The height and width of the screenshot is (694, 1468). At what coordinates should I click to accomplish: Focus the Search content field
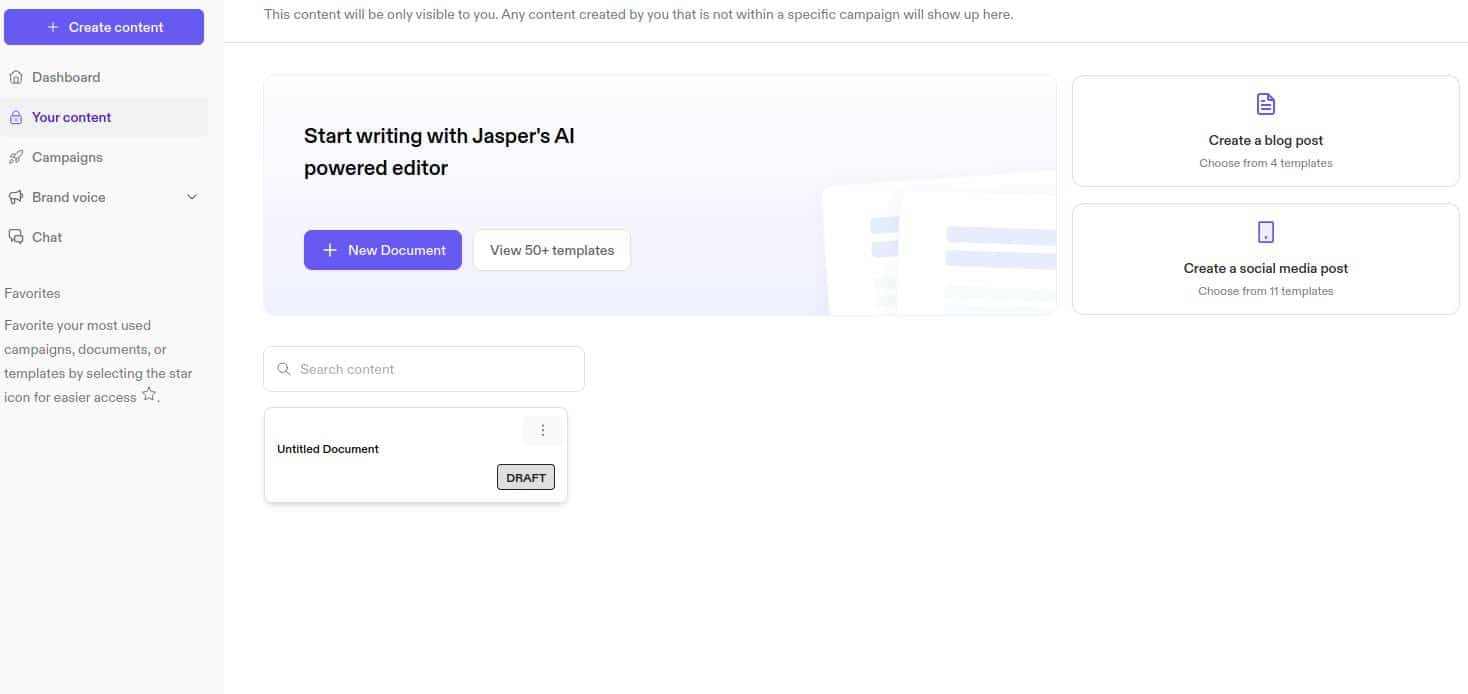(424, 369)
